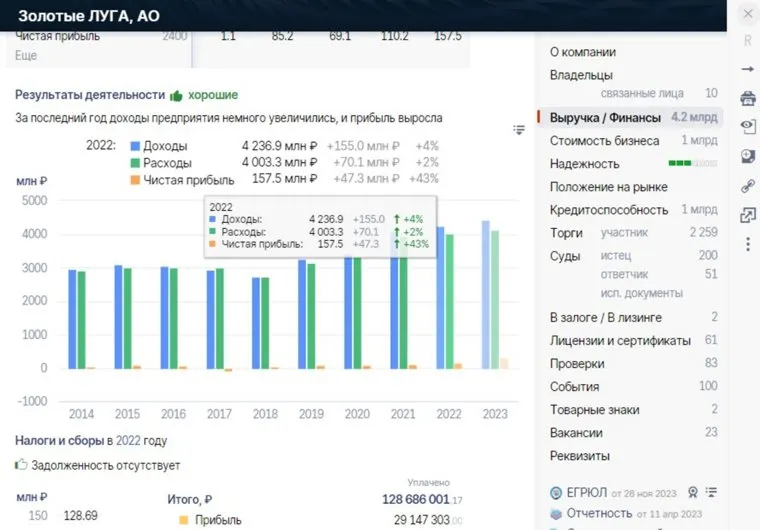Select 'Выручка / Финансы' section
This screenshot has height=530, width=760.
(604, 118)
